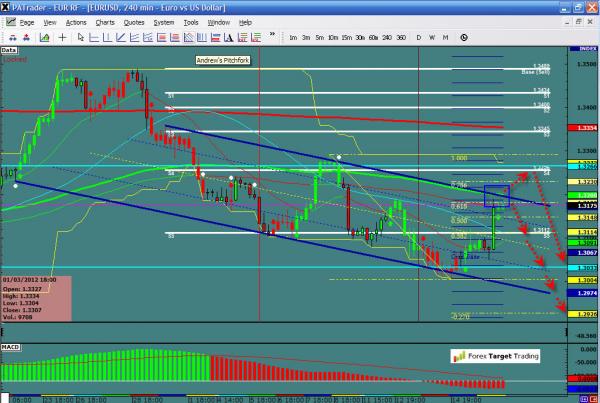Open the Quotes menu
600x403 pixels.
(134, 22)
